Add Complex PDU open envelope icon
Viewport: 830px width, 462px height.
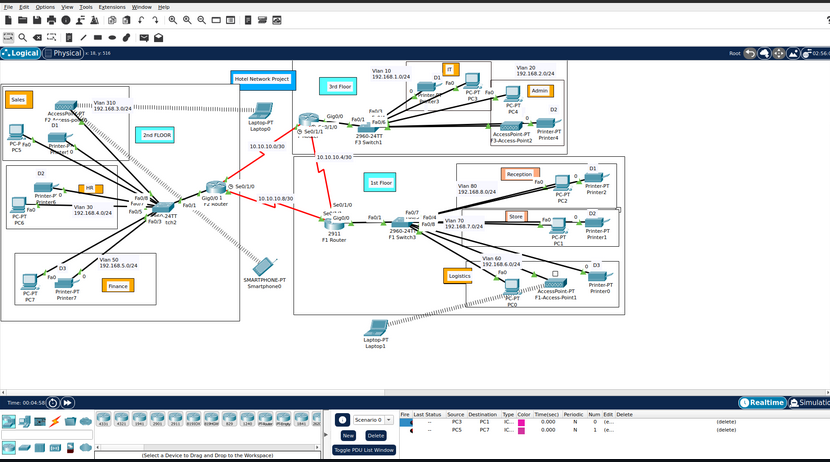158,38
